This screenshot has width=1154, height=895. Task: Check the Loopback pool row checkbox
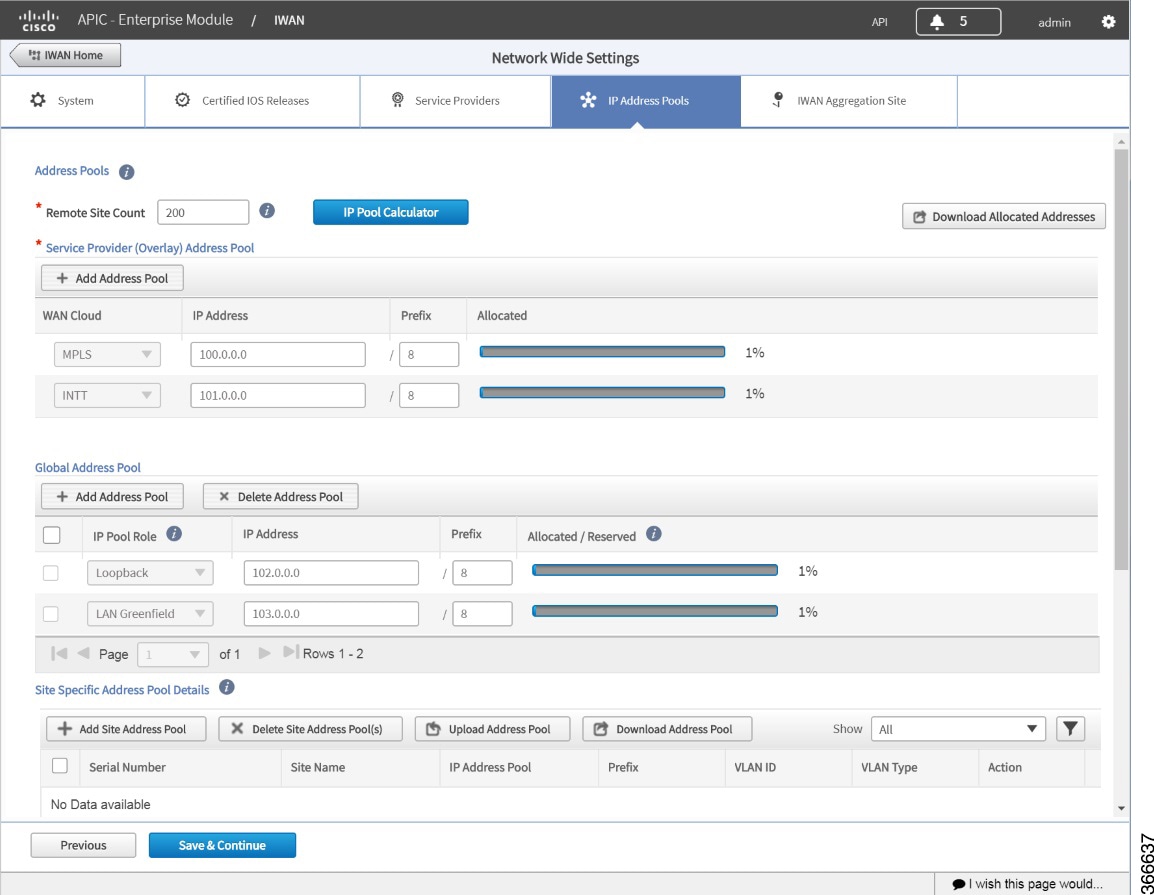click(51, 573)
